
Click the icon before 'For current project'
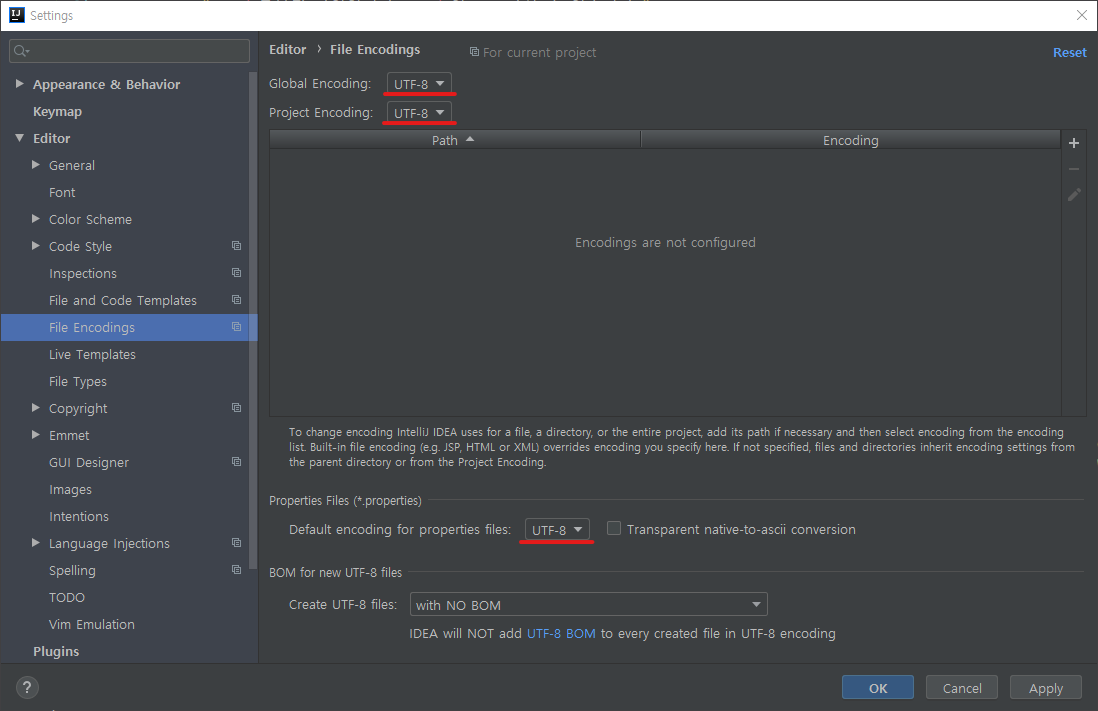pyautogui.click(x=474, y=52)
